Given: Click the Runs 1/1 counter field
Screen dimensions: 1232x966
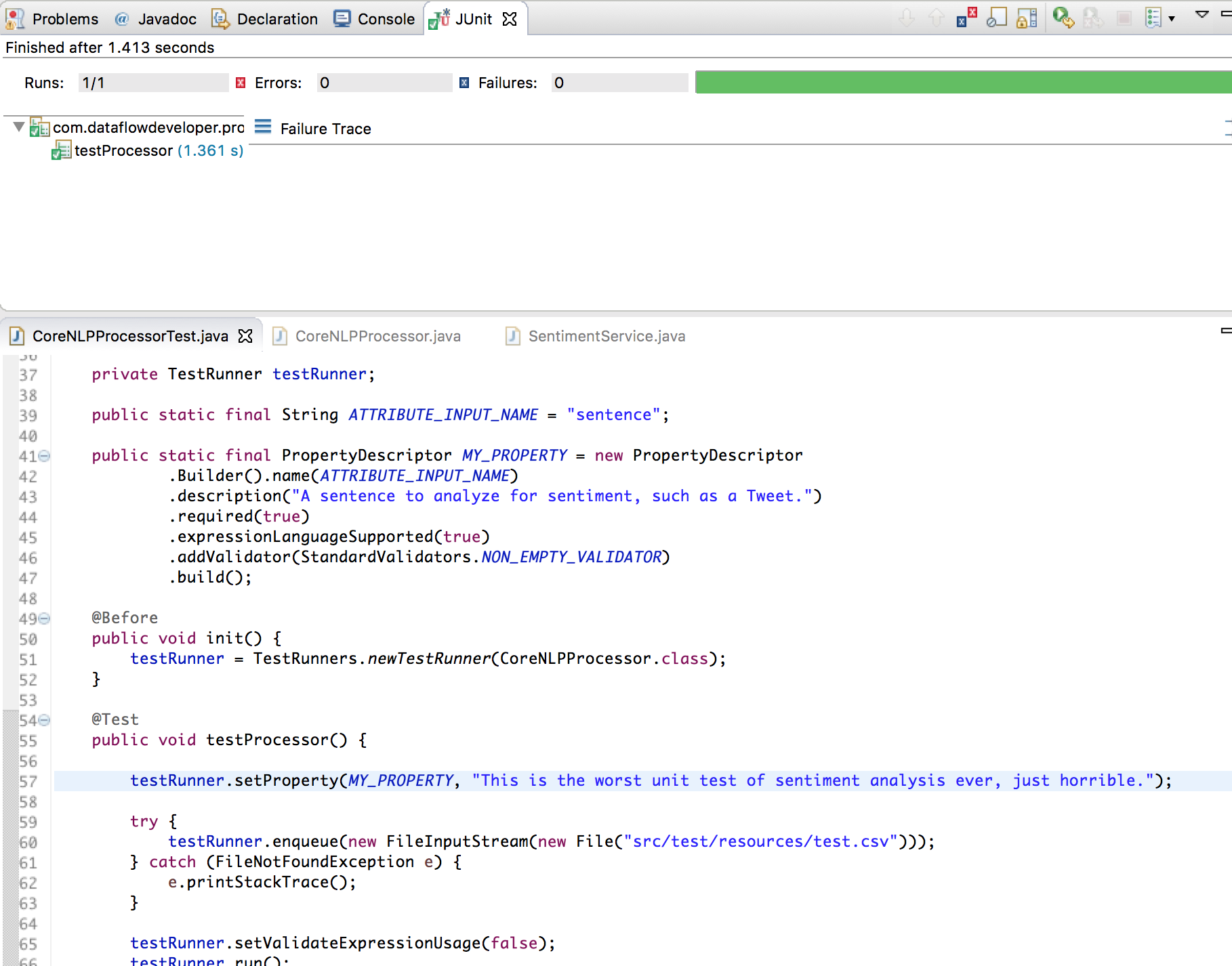Looking at the screenshot, I should 154,82.
